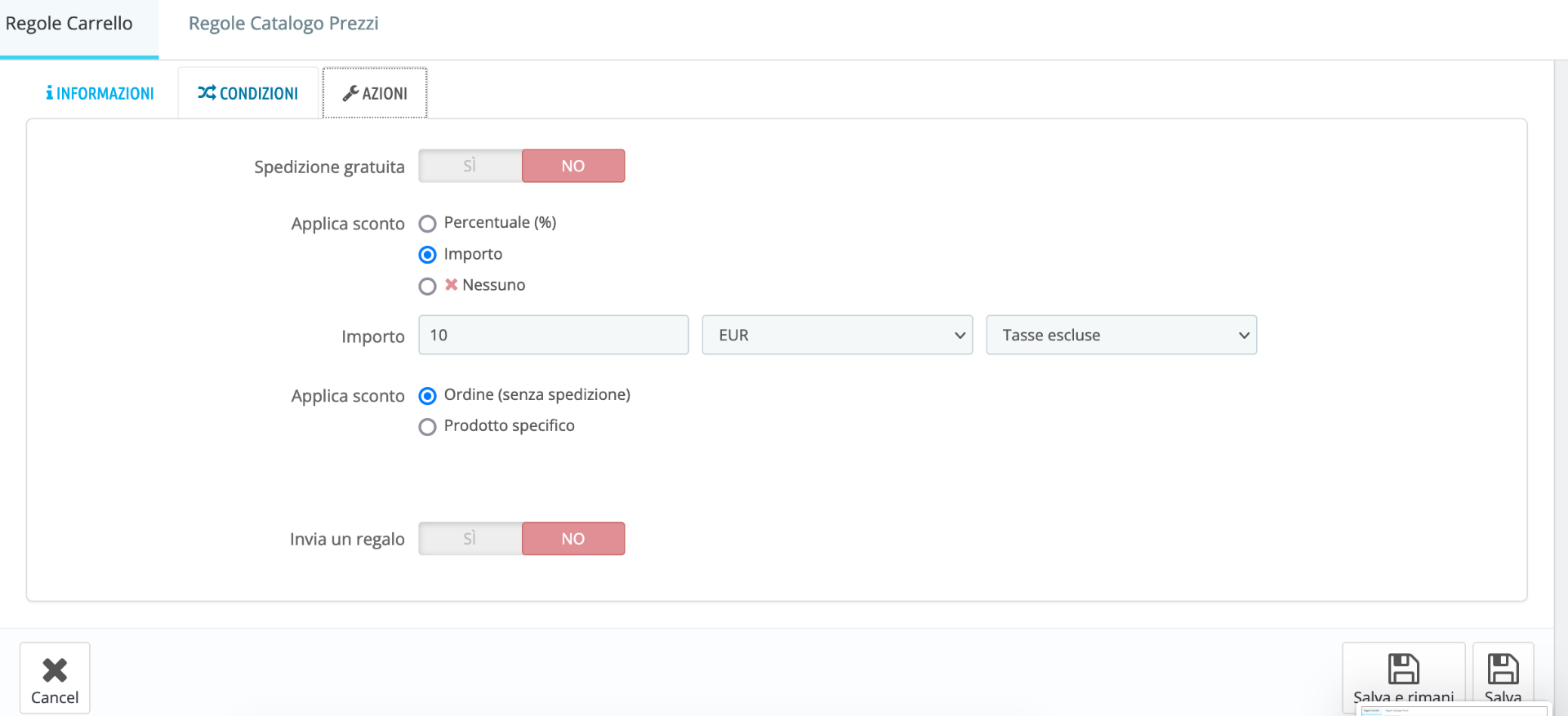Click the red X icon beside Nessuno
1568x716 pixels.
tap(451, 285)
